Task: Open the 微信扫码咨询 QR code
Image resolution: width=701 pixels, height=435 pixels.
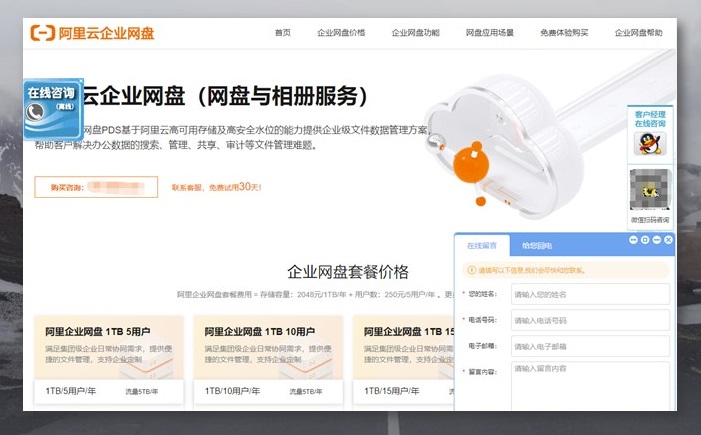Action: 650,190
